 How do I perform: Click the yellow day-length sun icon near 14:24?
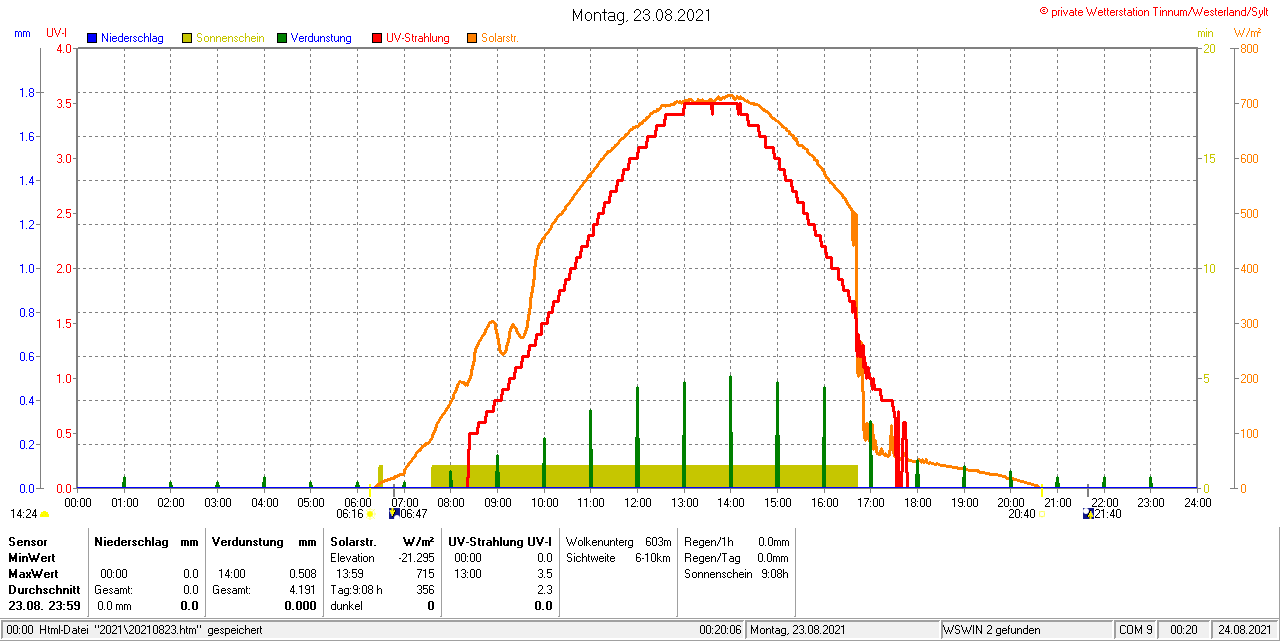point(45,514)
